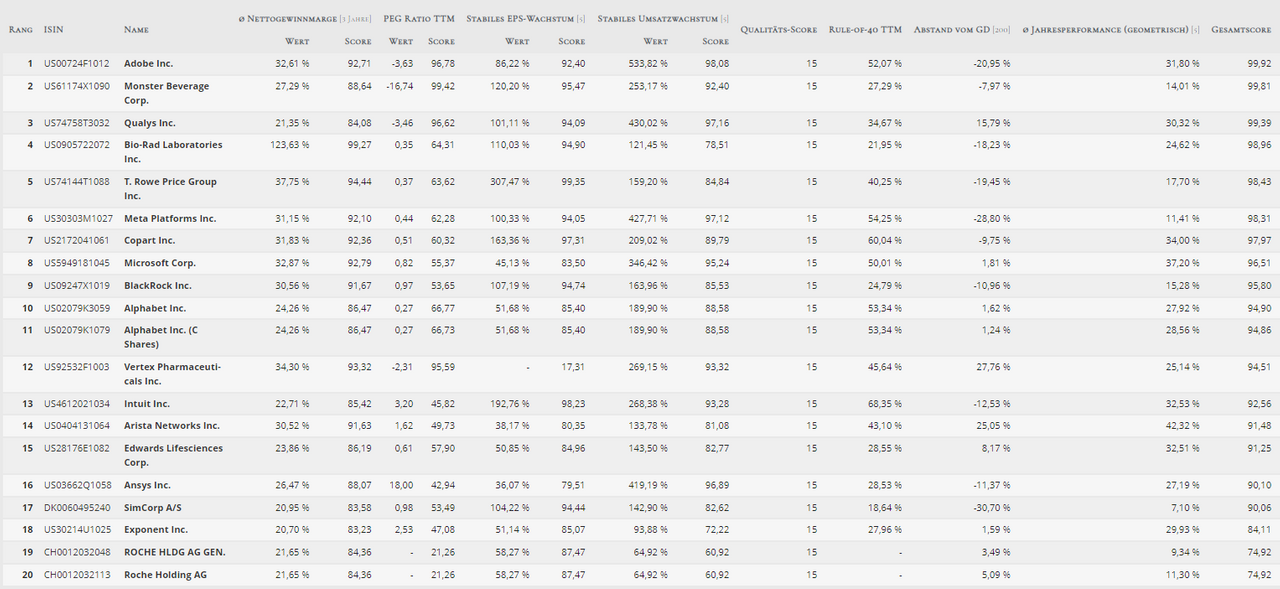Click ISIN US4612021034 for Intuit

[77, 404]
